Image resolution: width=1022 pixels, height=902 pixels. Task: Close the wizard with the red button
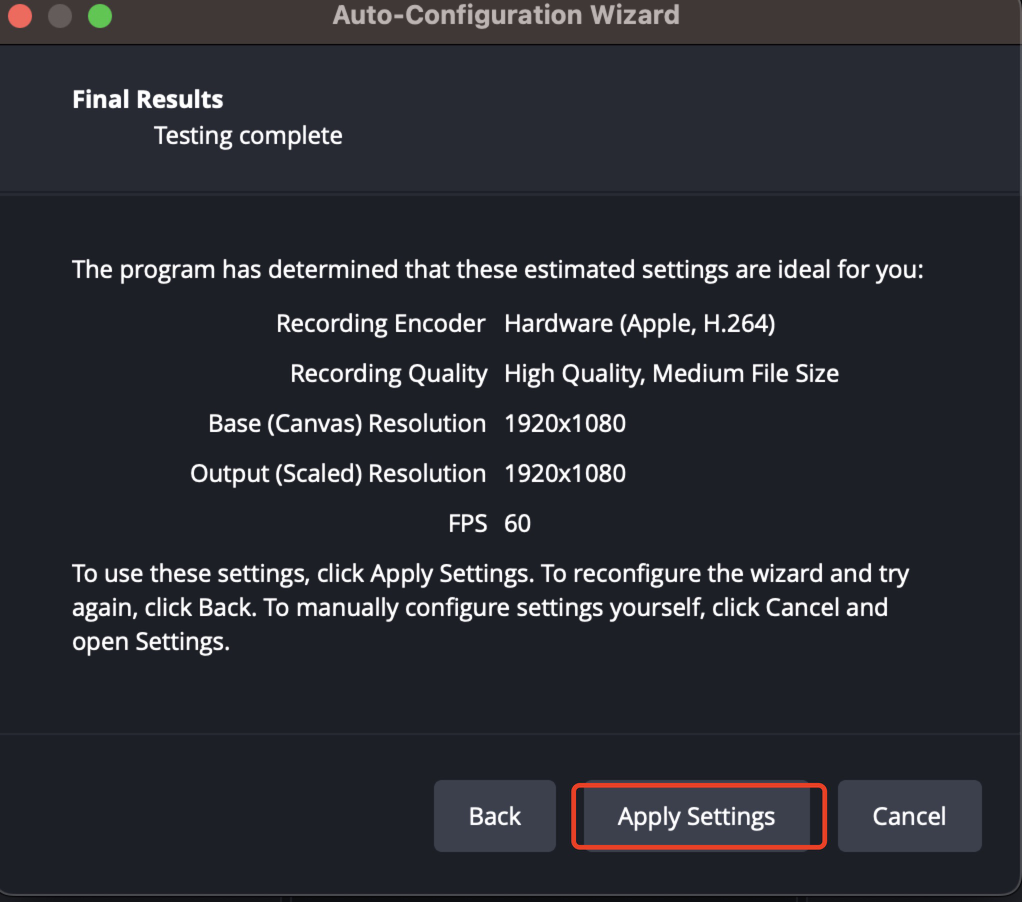(19, 16)
